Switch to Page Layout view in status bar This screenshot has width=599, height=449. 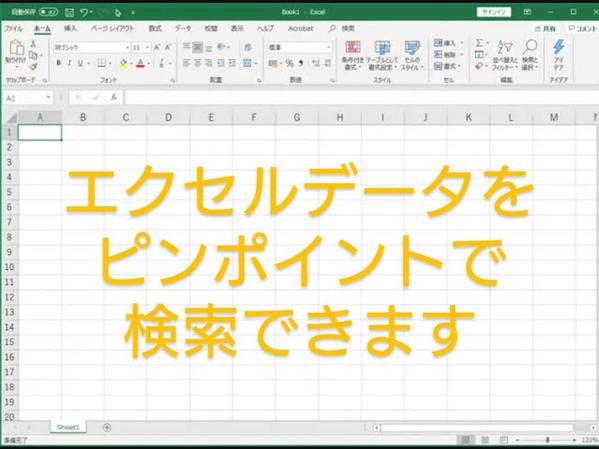[485, 440]
